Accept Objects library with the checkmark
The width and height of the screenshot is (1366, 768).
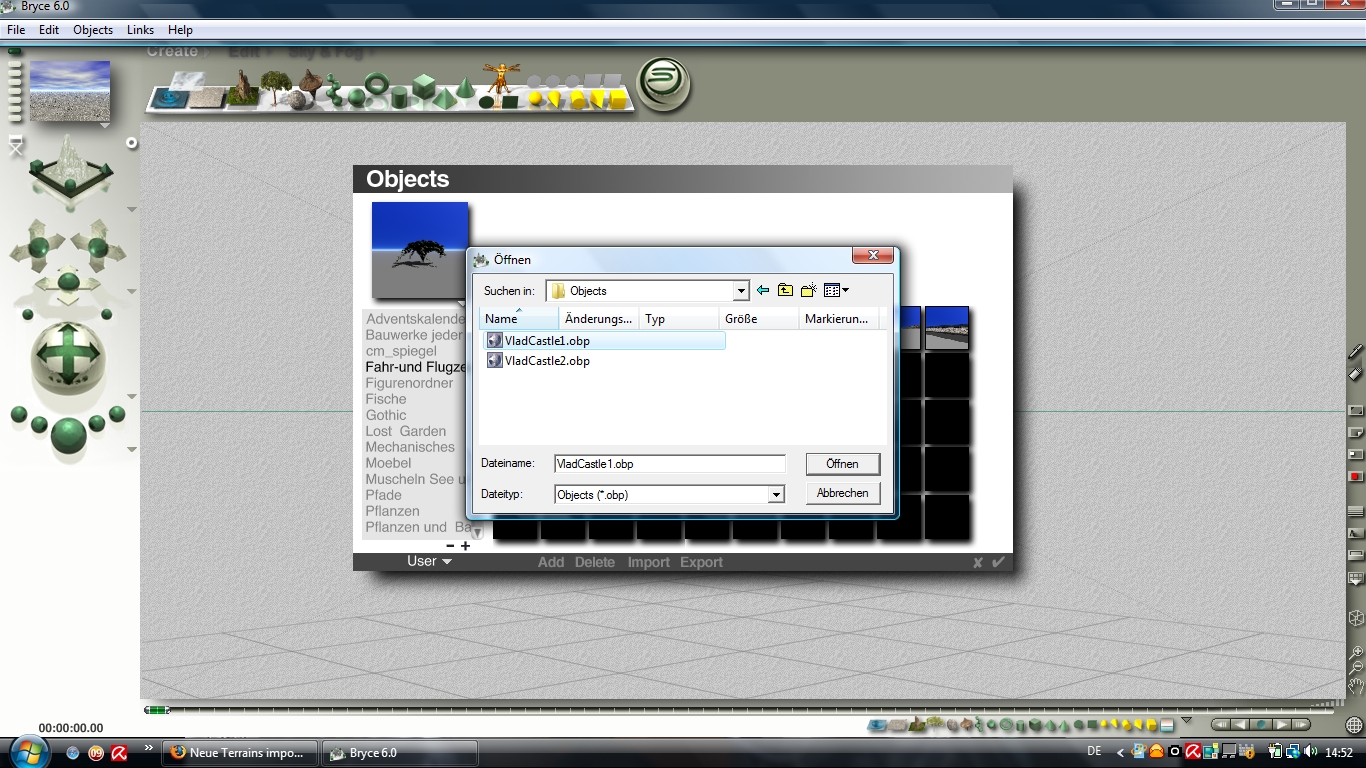[998, 562]
